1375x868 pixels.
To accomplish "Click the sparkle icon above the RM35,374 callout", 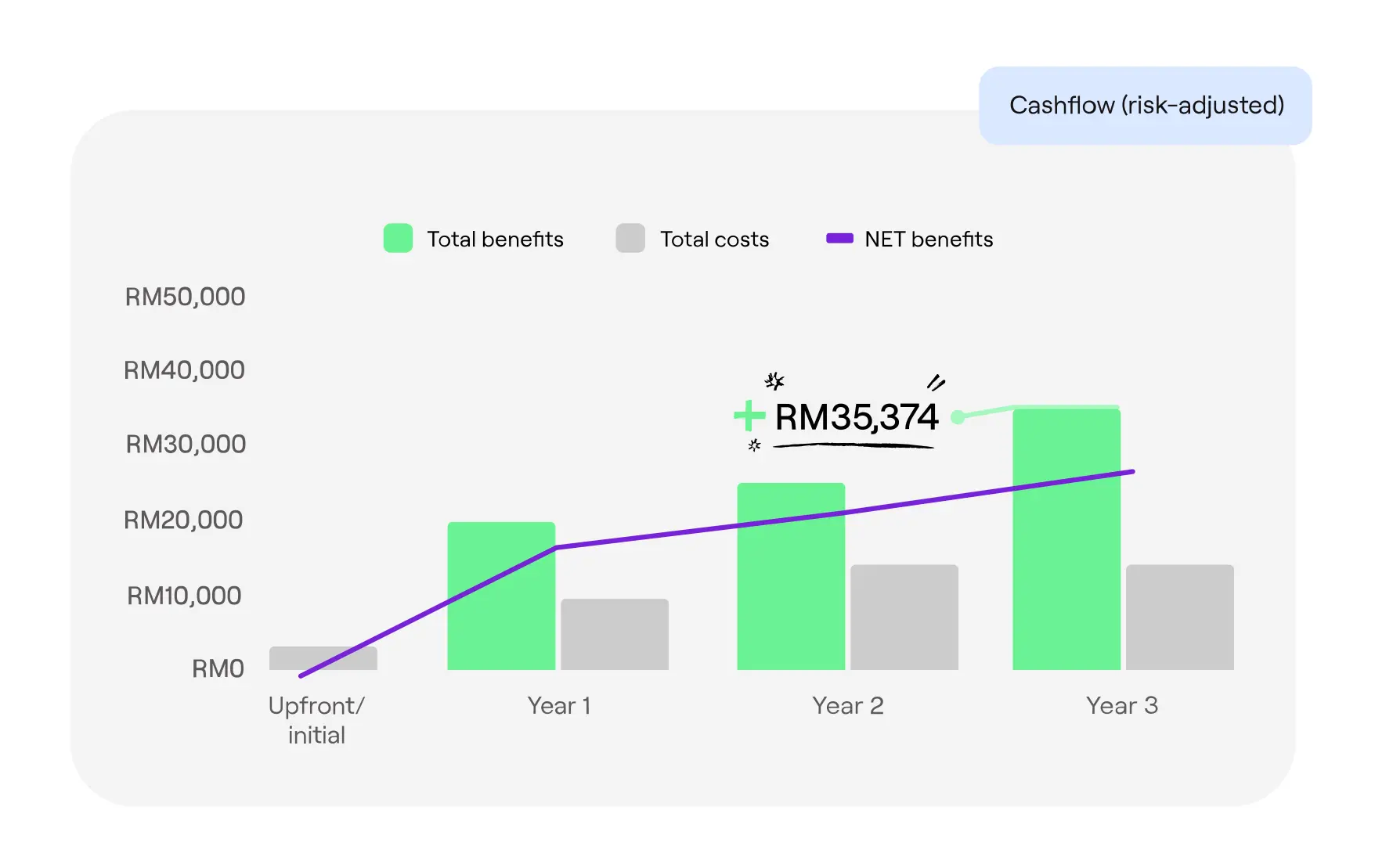I will point(774,381).
